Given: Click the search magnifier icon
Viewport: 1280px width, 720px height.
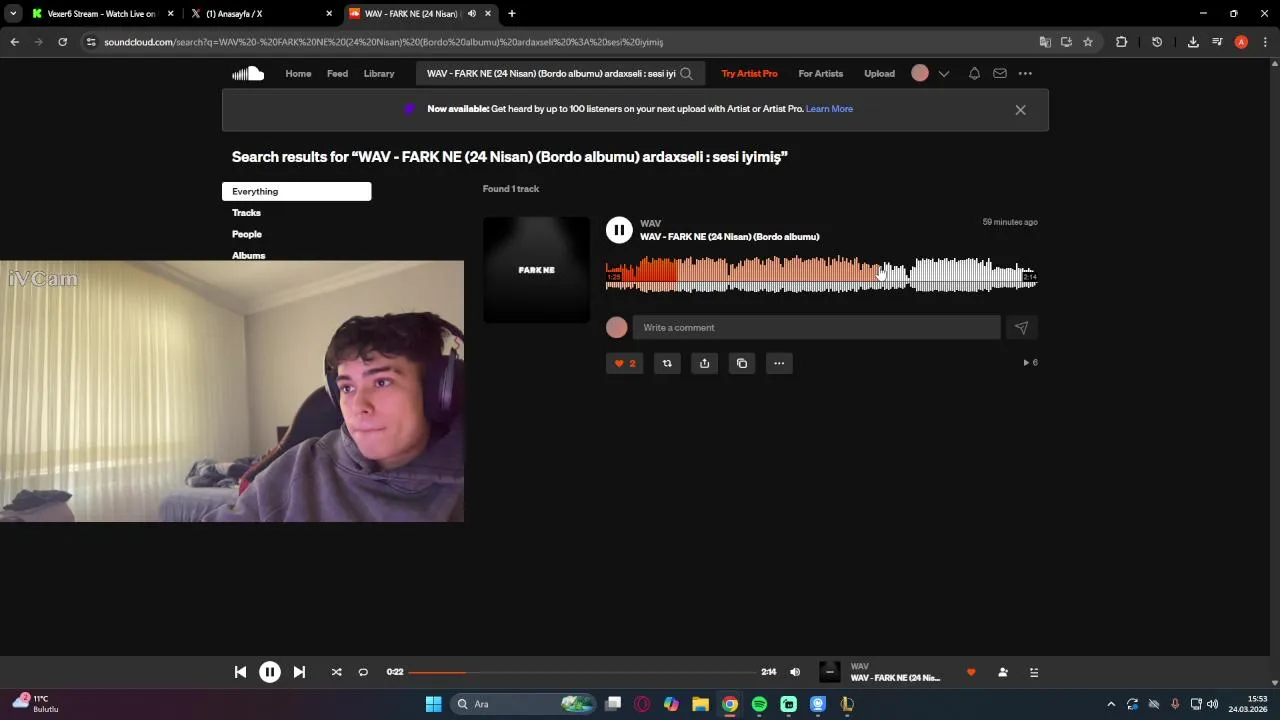Looking at the screenshot, I should [686, 73].
